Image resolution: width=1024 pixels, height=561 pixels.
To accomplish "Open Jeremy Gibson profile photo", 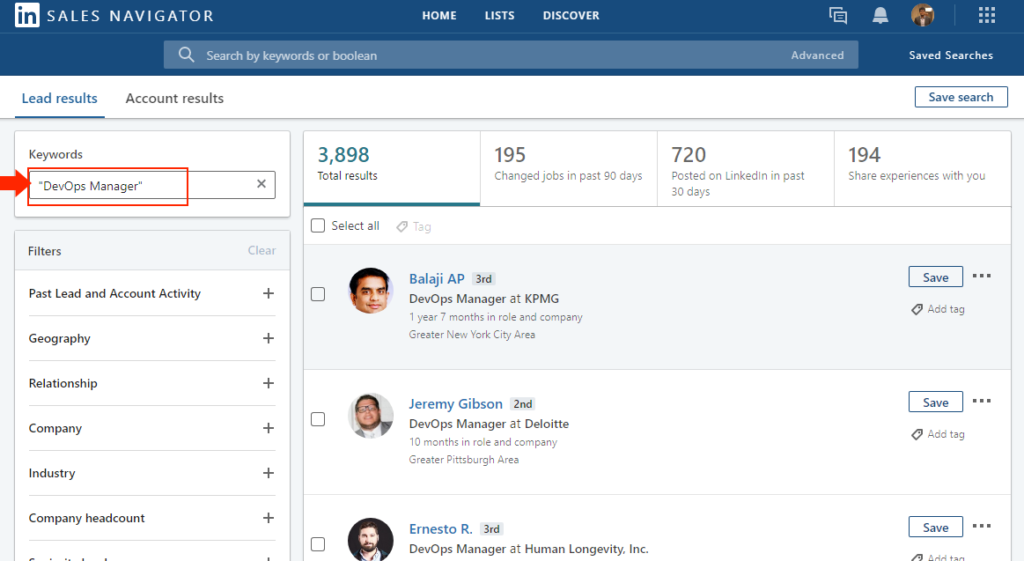I will 370,415.
